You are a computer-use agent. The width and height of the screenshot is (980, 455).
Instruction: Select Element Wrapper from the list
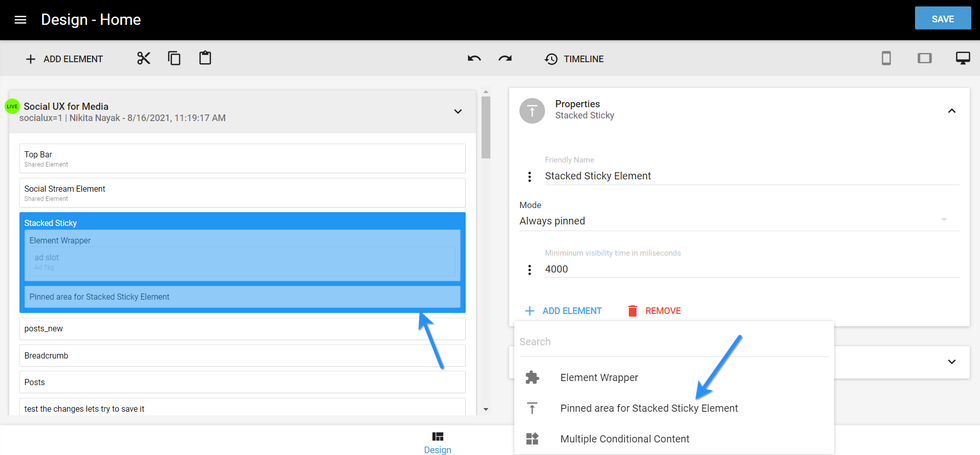[599, 377]
